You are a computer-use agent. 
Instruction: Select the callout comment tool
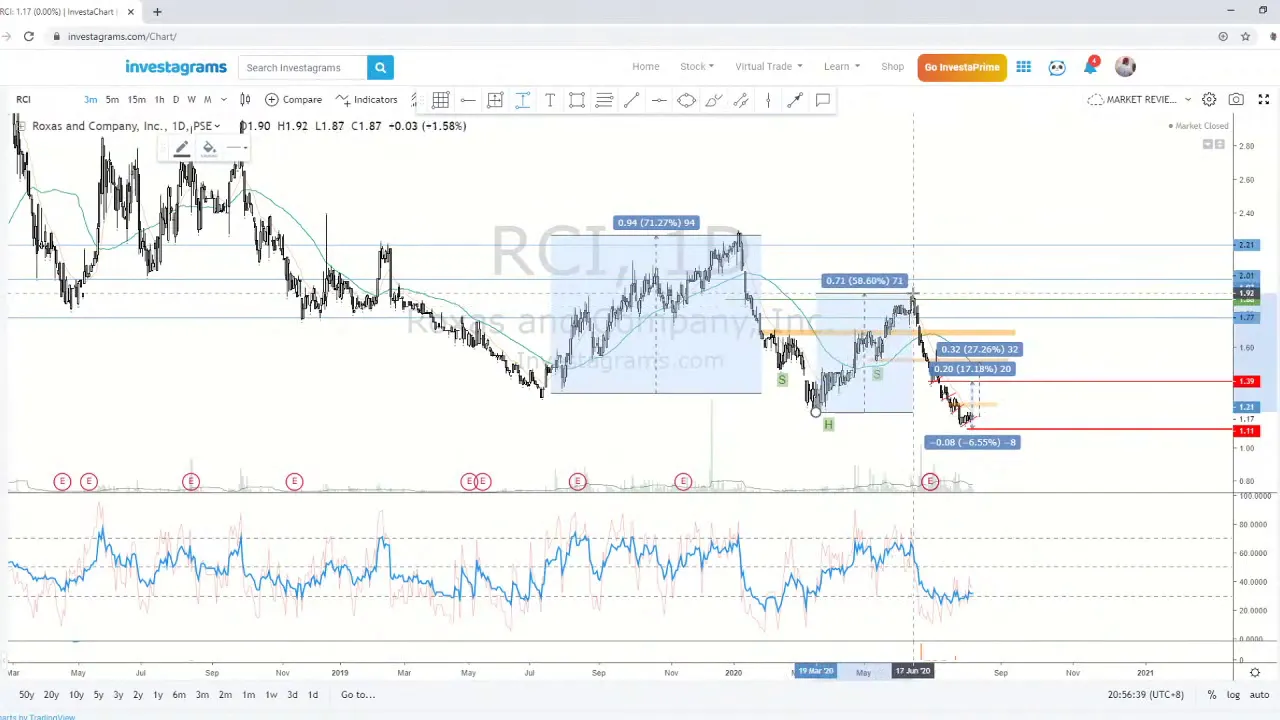tap(823, 100)
